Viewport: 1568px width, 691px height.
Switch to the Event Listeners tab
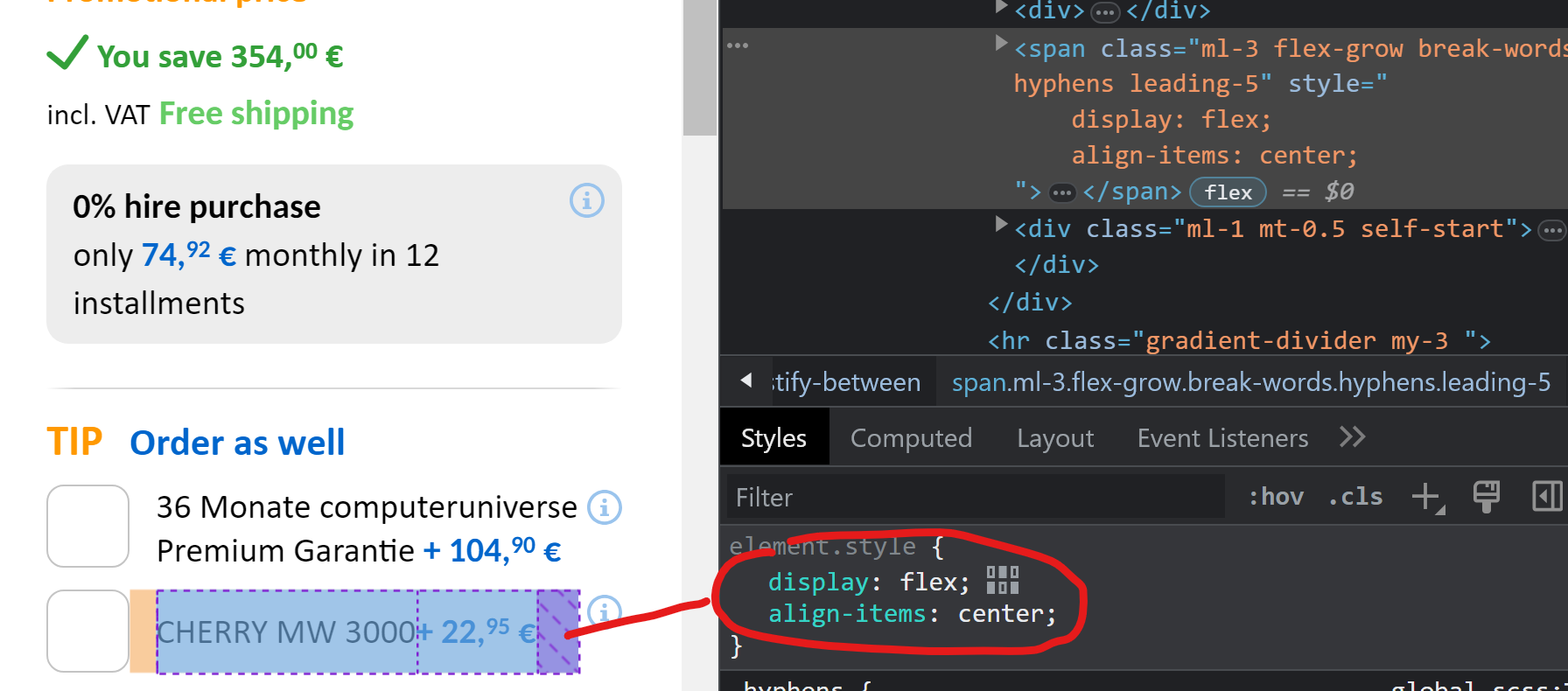point(1222,437)
